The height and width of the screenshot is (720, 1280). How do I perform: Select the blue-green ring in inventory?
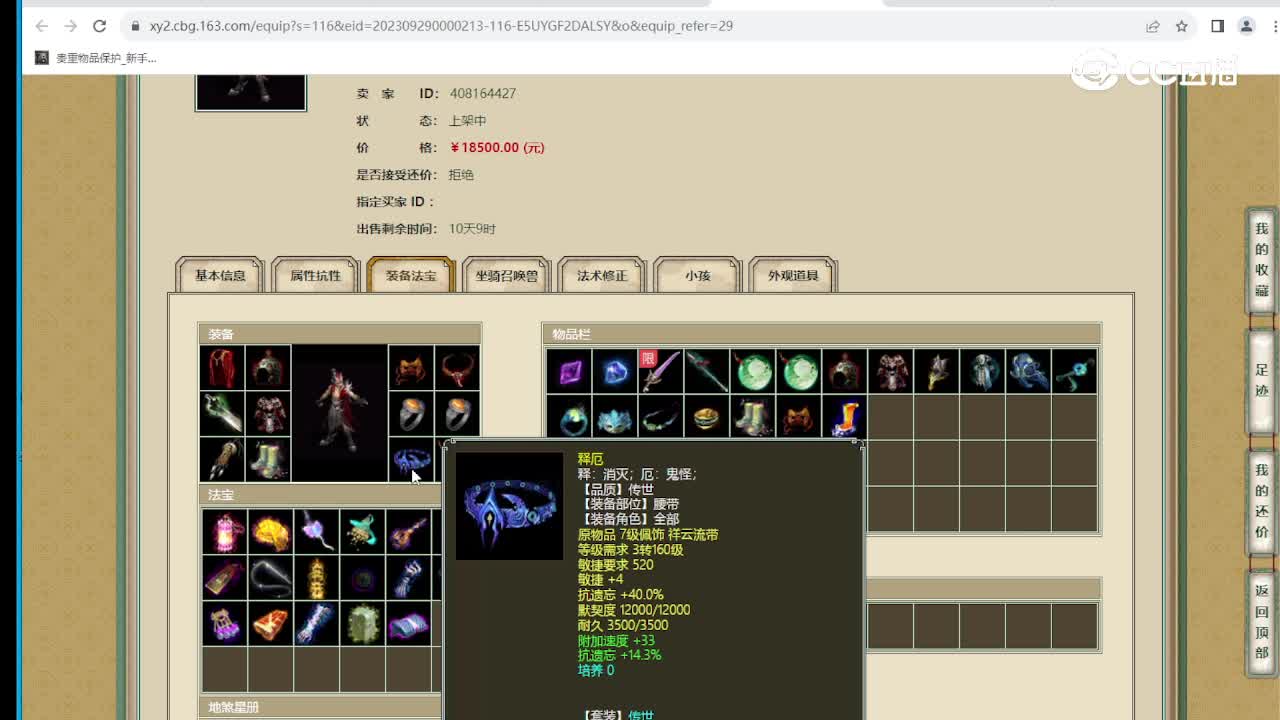click(569, 417)
